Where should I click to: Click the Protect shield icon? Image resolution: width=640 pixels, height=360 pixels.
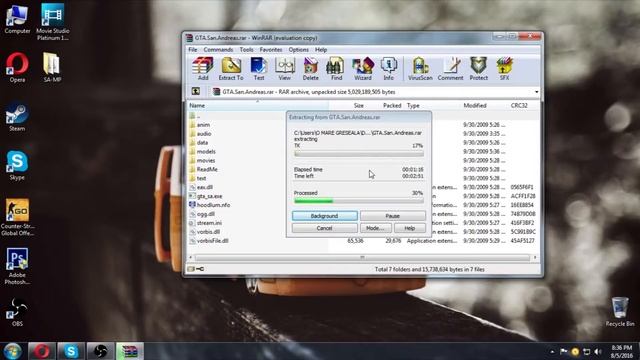479,69
